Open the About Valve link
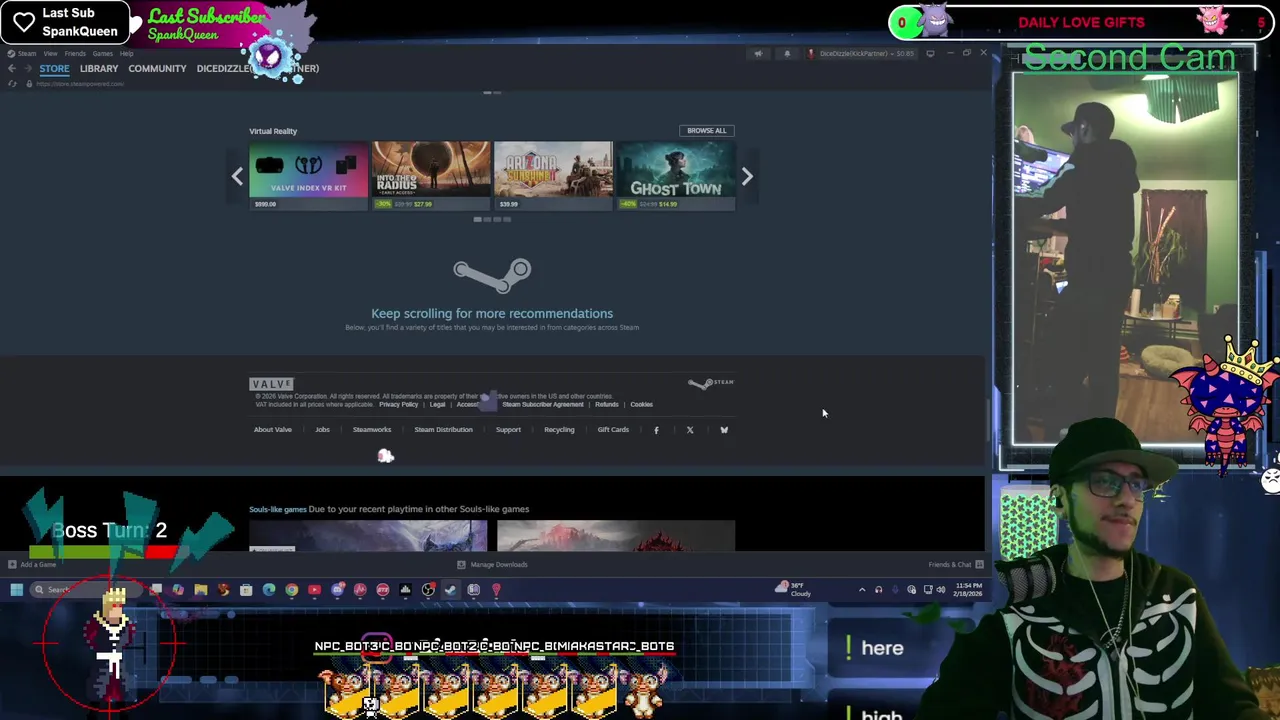The width and height of the screenshot is (1280, 720). tap(273, 429)
